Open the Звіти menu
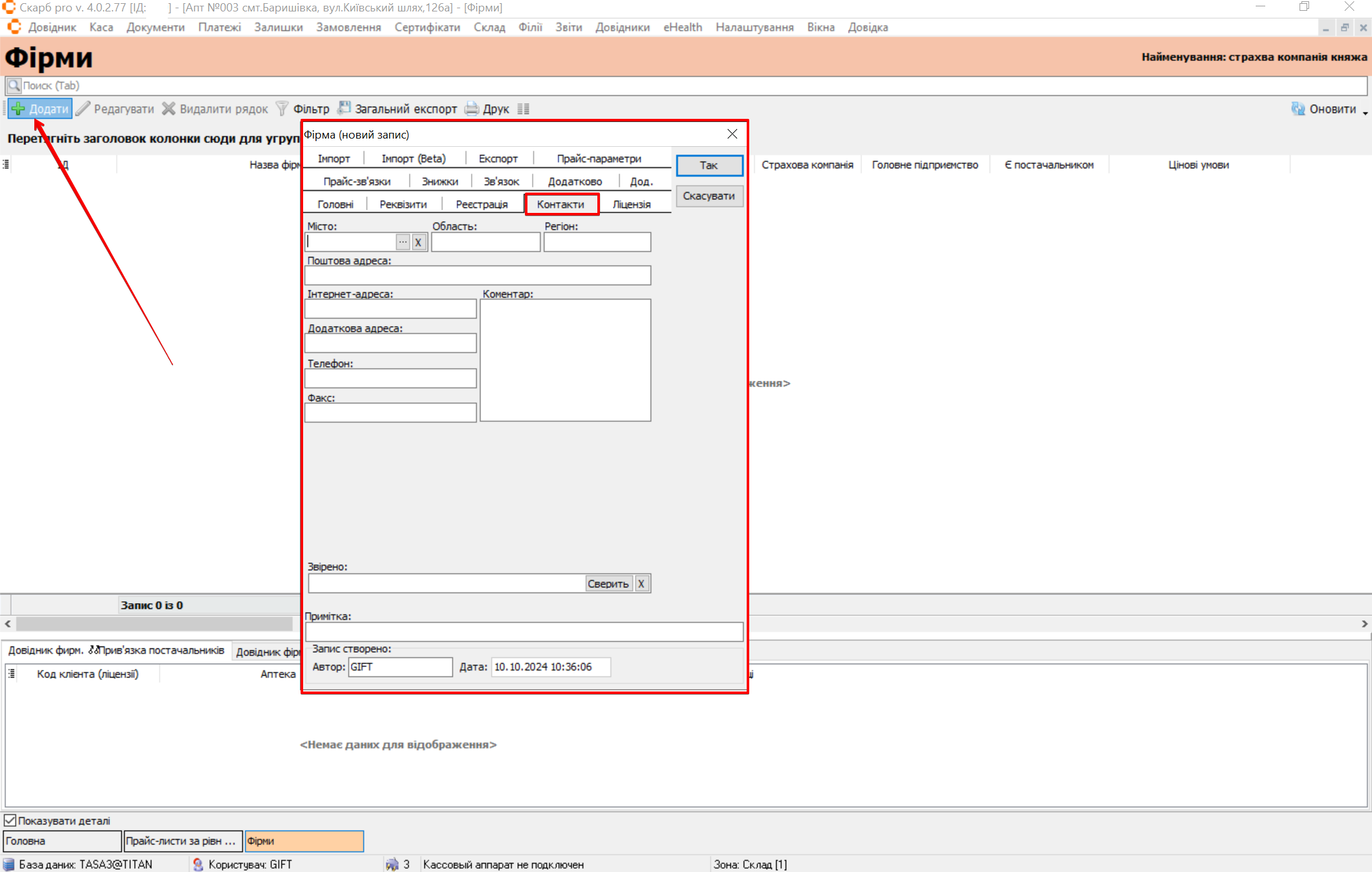The width and height of the screenshot is (1372, 872). [568, 27]
